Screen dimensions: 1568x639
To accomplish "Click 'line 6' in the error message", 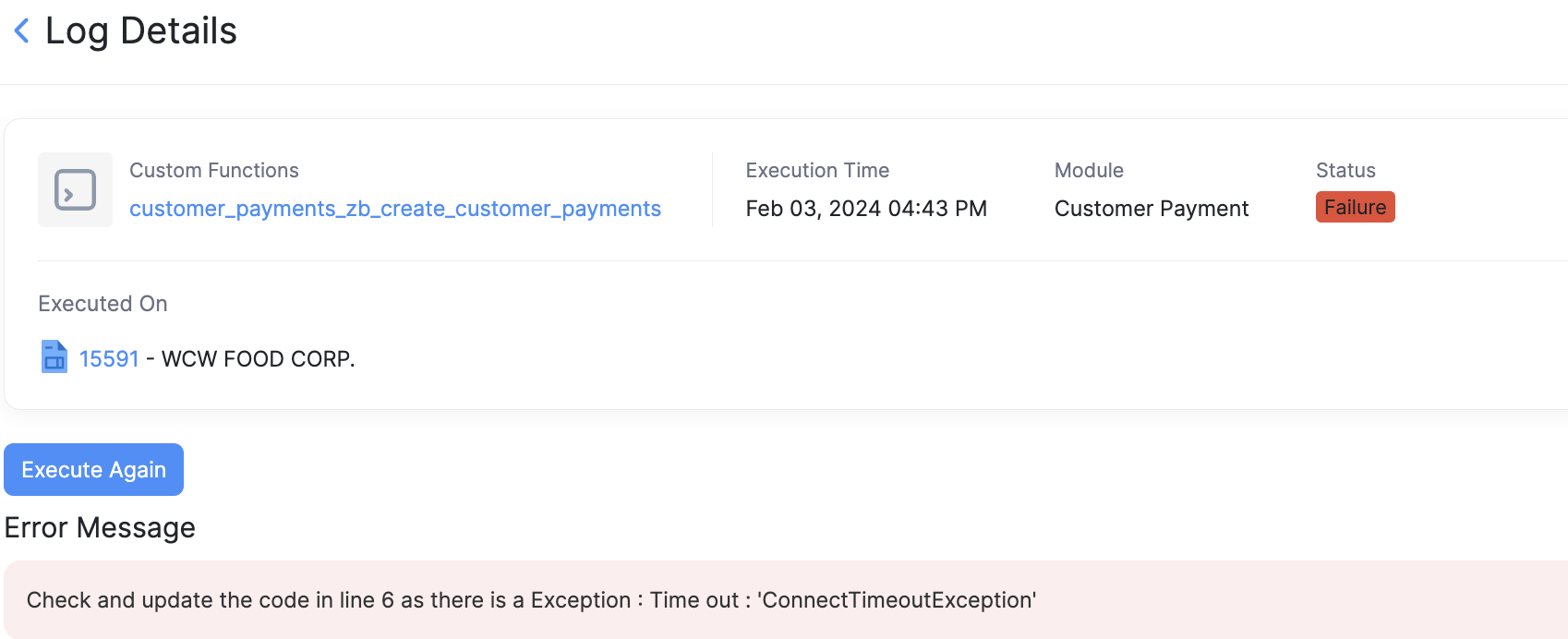I will 366,600.
